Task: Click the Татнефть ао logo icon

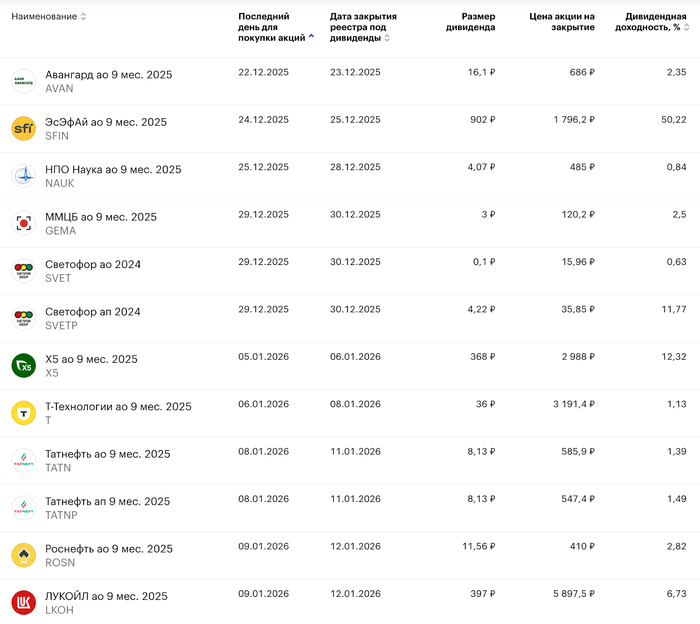Action: pos(23,461)
